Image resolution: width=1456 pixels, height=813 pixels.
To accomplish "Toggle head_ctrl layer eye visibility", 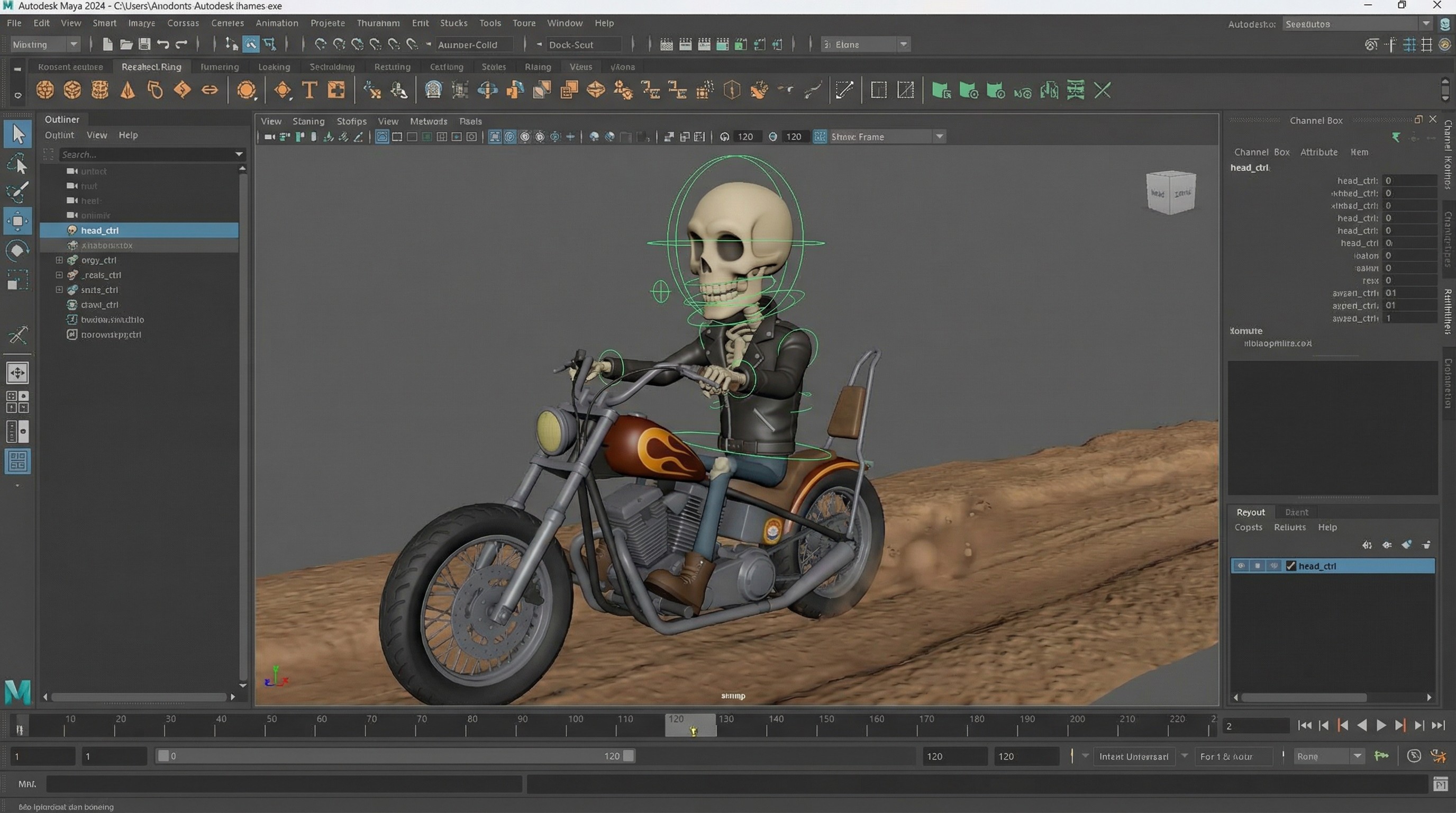I will [x=1240, y=566].
